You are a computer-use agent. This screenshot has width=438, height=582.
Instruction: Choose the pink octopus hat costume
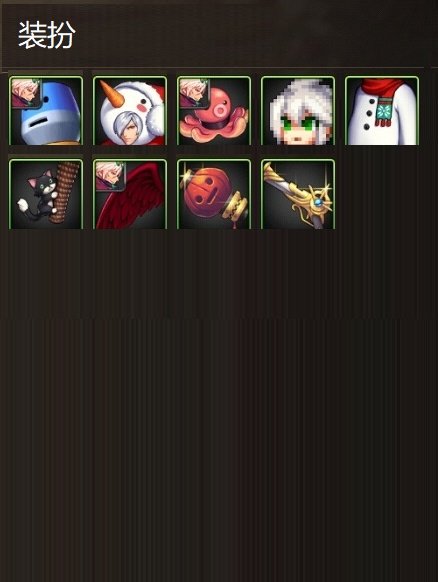(x=214, y=111)
